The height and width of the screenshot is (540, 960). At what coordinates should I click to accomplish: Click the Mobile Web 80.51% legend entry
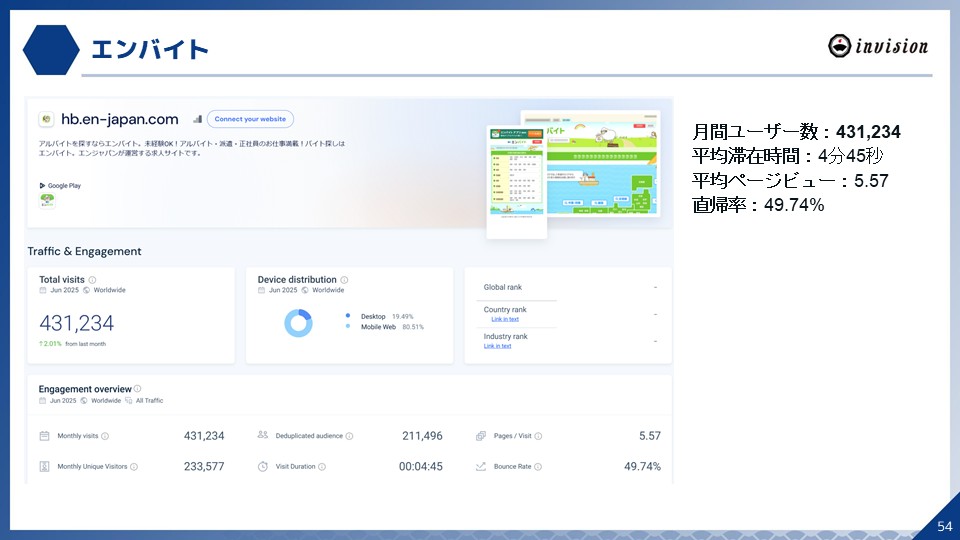click(392, 327)
